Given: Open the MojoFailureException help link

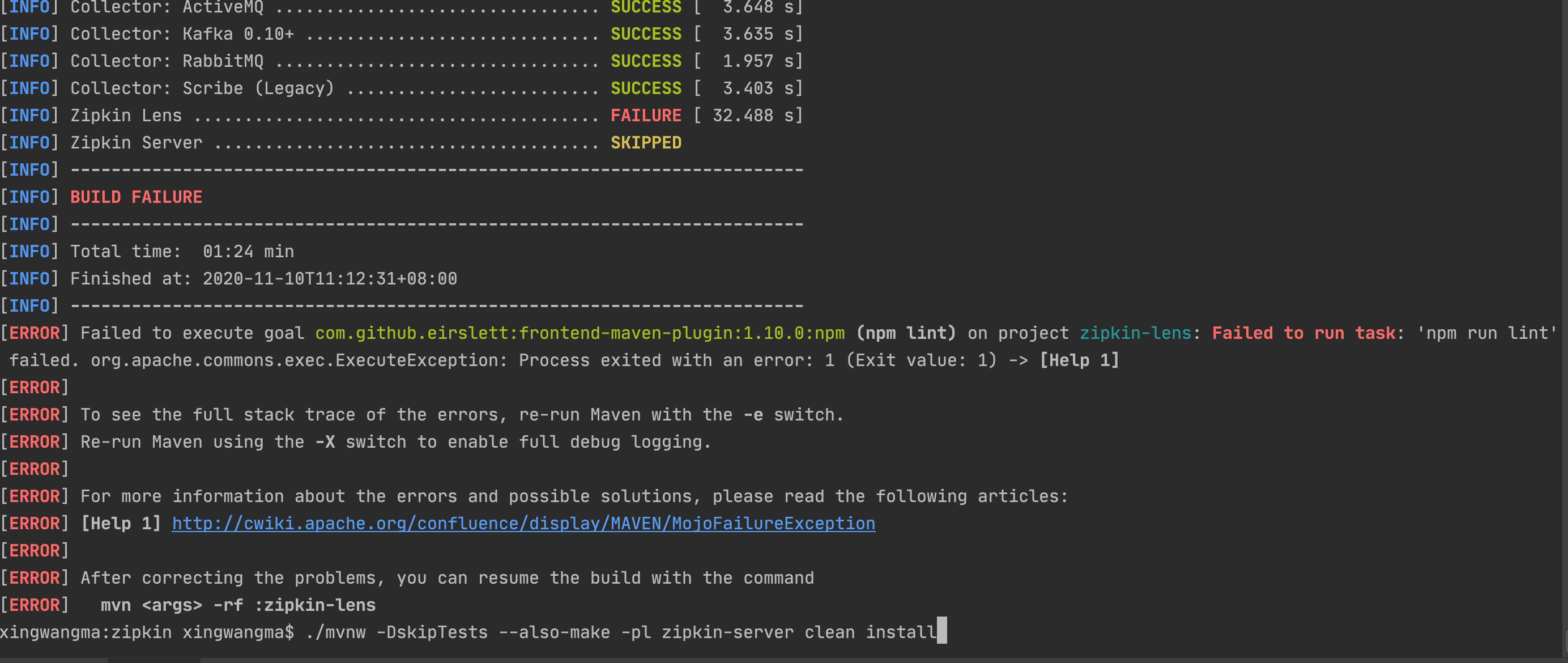Looking at the screenshot, I should pos(523,523).
